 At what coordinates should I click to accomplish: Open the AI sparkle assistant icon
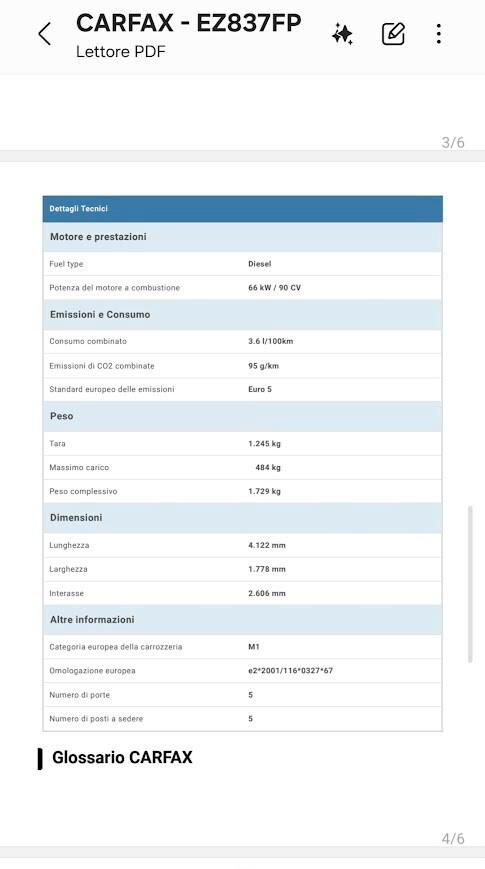coord(343,34)
